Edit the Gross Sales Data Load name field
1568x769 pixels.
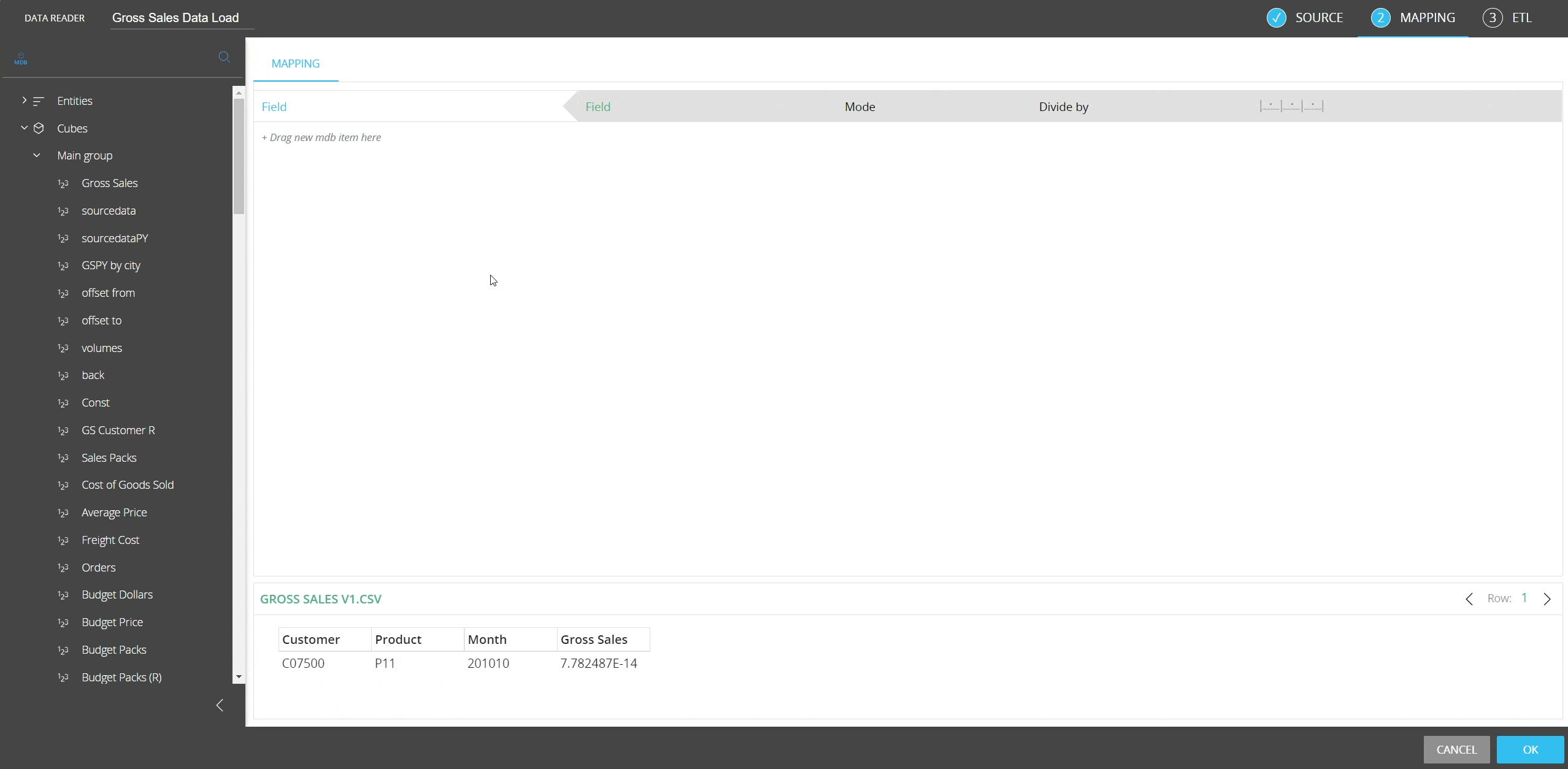pyautogui.click(x=182, y=18)
